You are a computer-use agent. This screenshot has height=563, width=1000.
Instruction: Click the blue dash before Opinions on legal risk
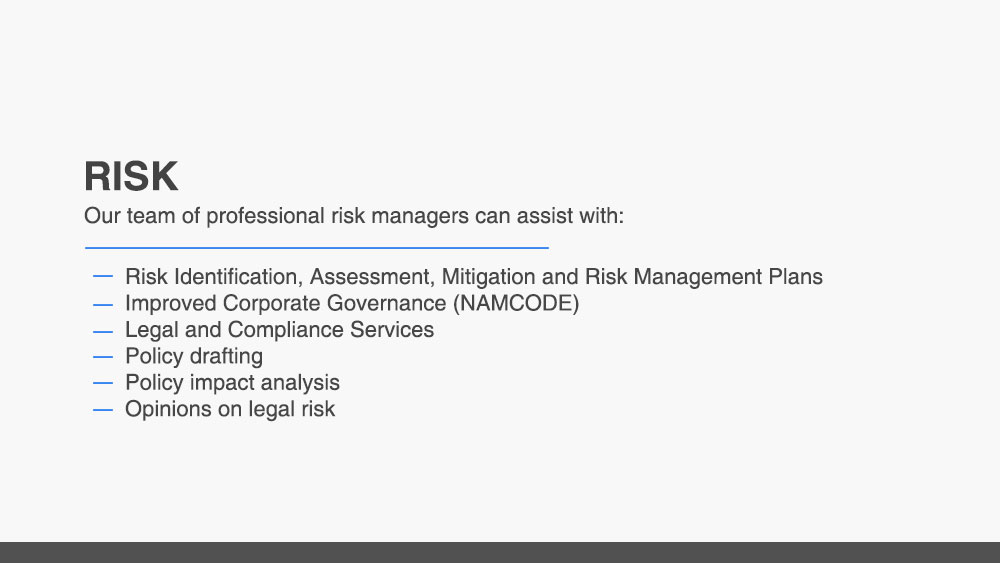[x=103, y=410]
